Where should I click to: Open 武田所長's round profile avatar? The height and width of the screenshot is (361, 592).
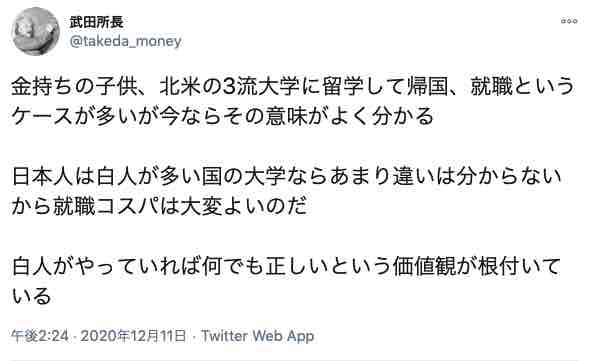[35, 31]
